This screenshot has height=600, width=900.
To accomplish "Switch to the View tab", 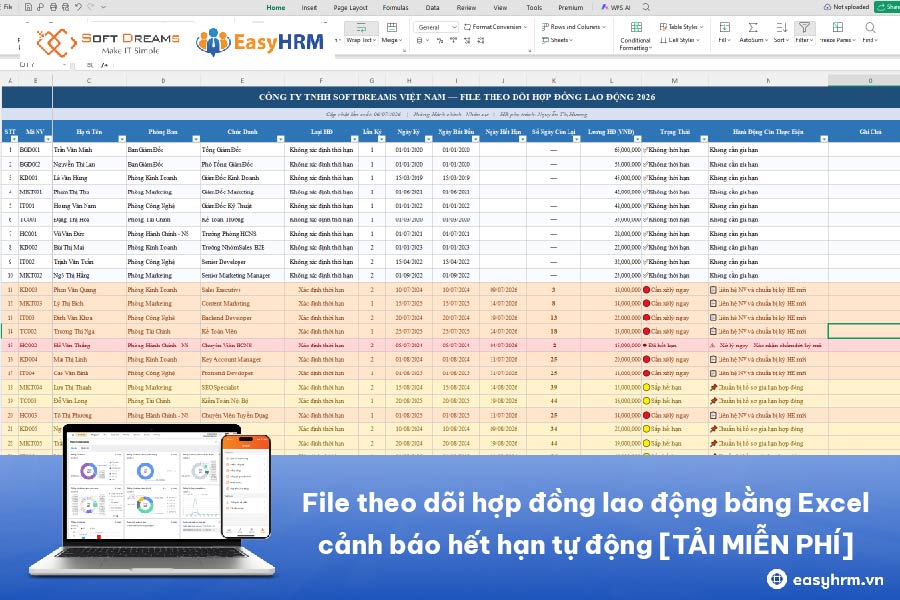I will point(500,7).
